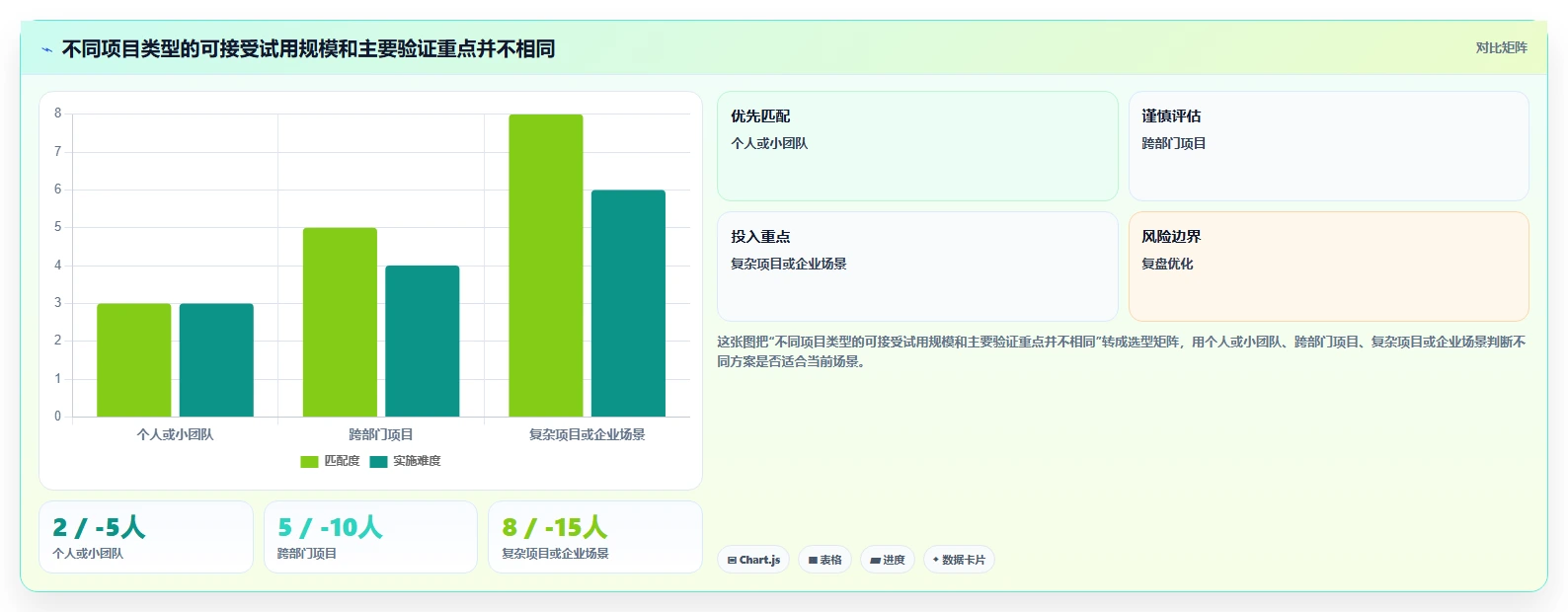Select the 进度 tag

888,560
